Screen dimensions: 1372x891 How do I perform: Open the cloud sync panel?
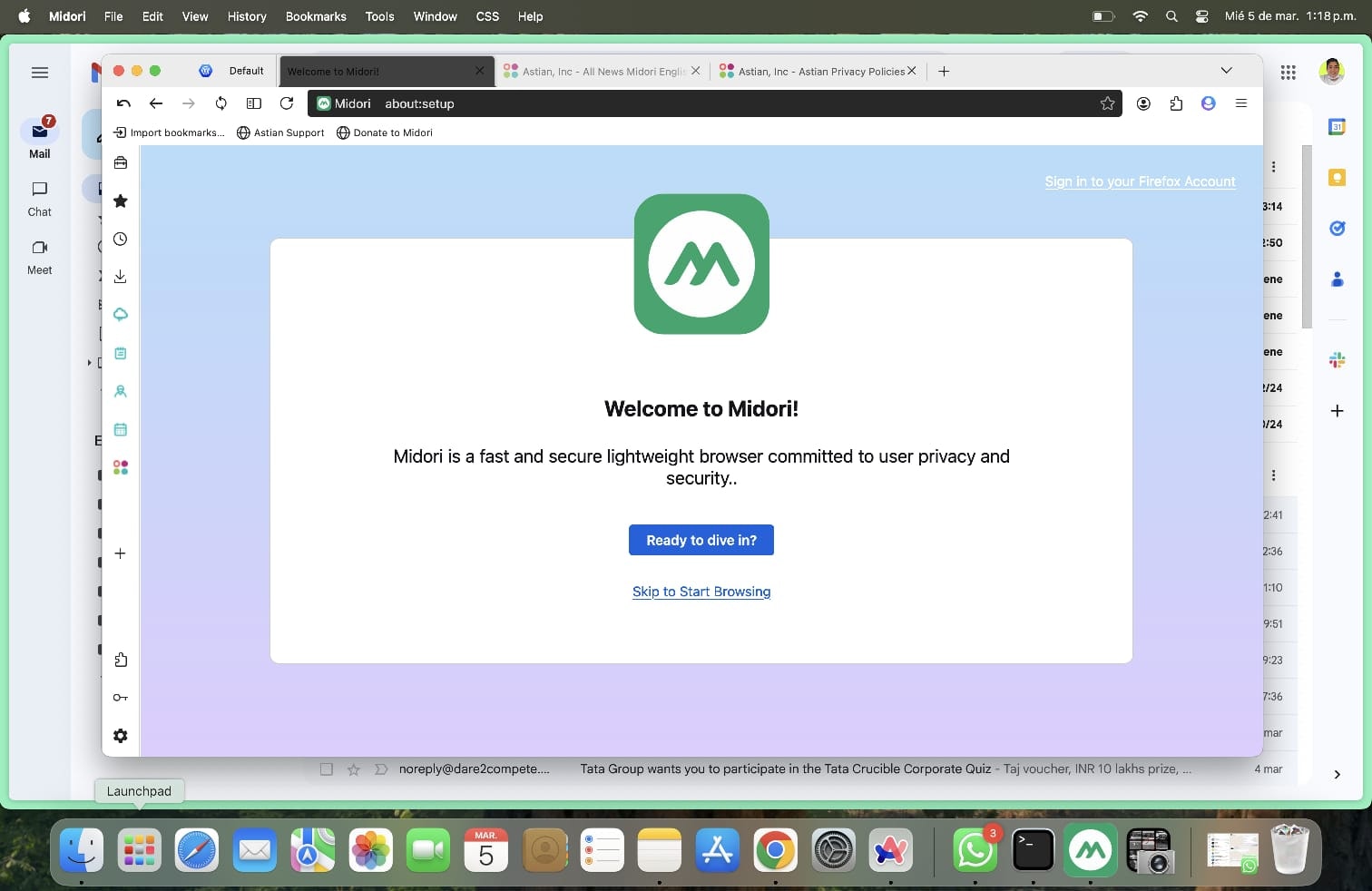(x=120, y=315)
